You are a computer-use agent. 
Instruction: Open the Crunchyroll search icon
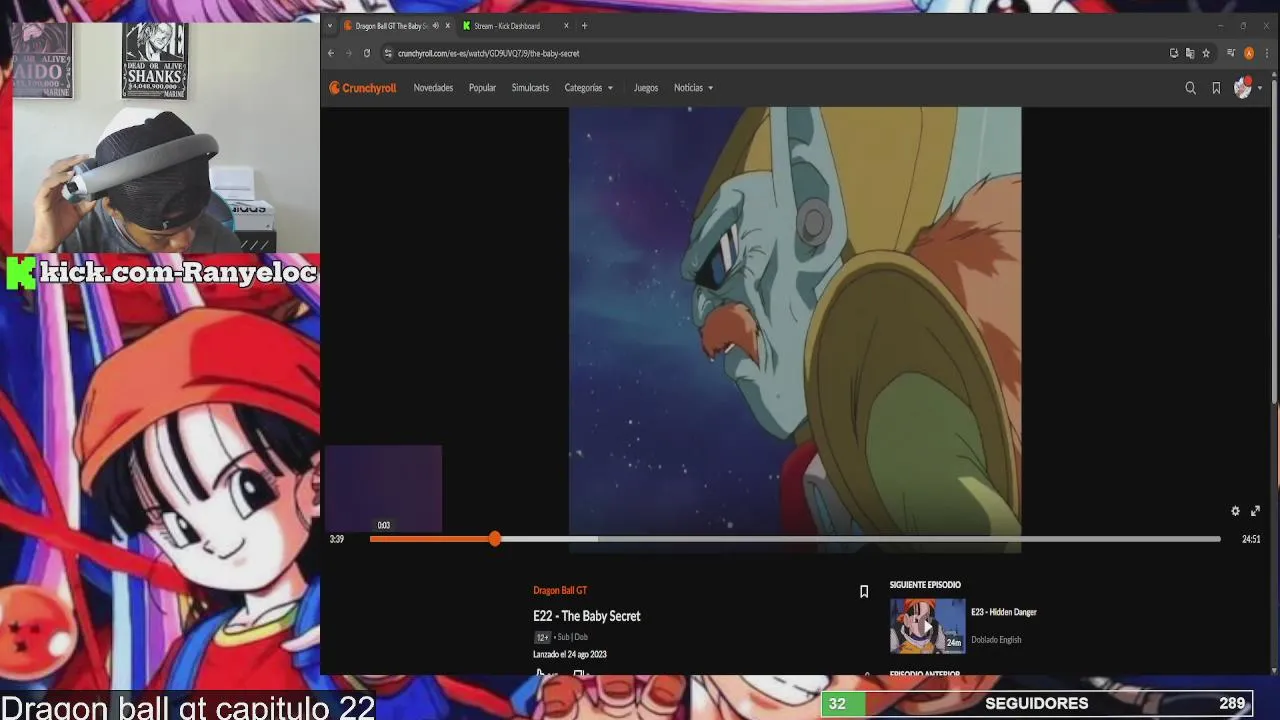pos(1190,88)
